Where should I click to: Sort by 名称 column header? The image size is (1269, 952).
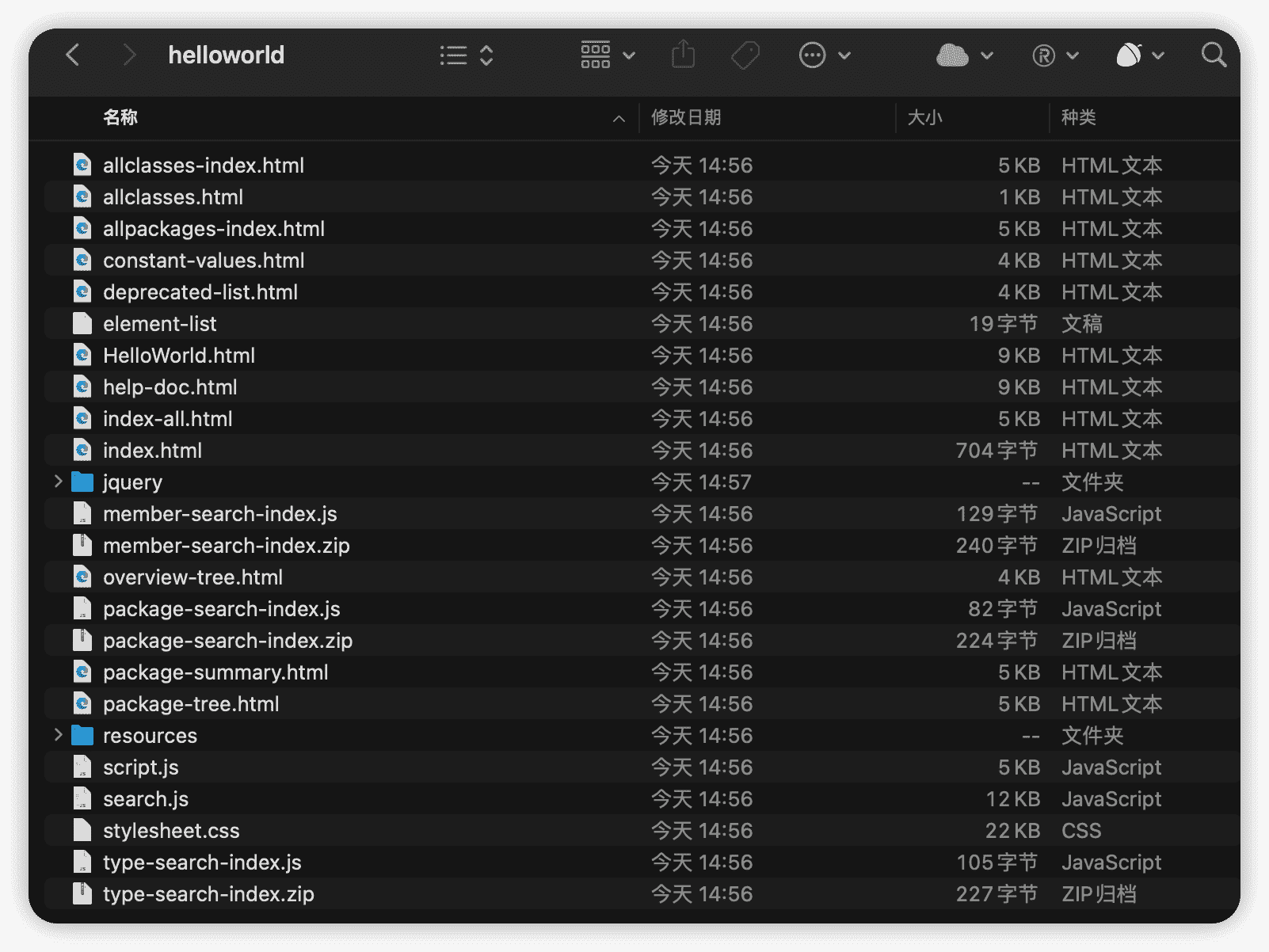[x=120, y=118]
